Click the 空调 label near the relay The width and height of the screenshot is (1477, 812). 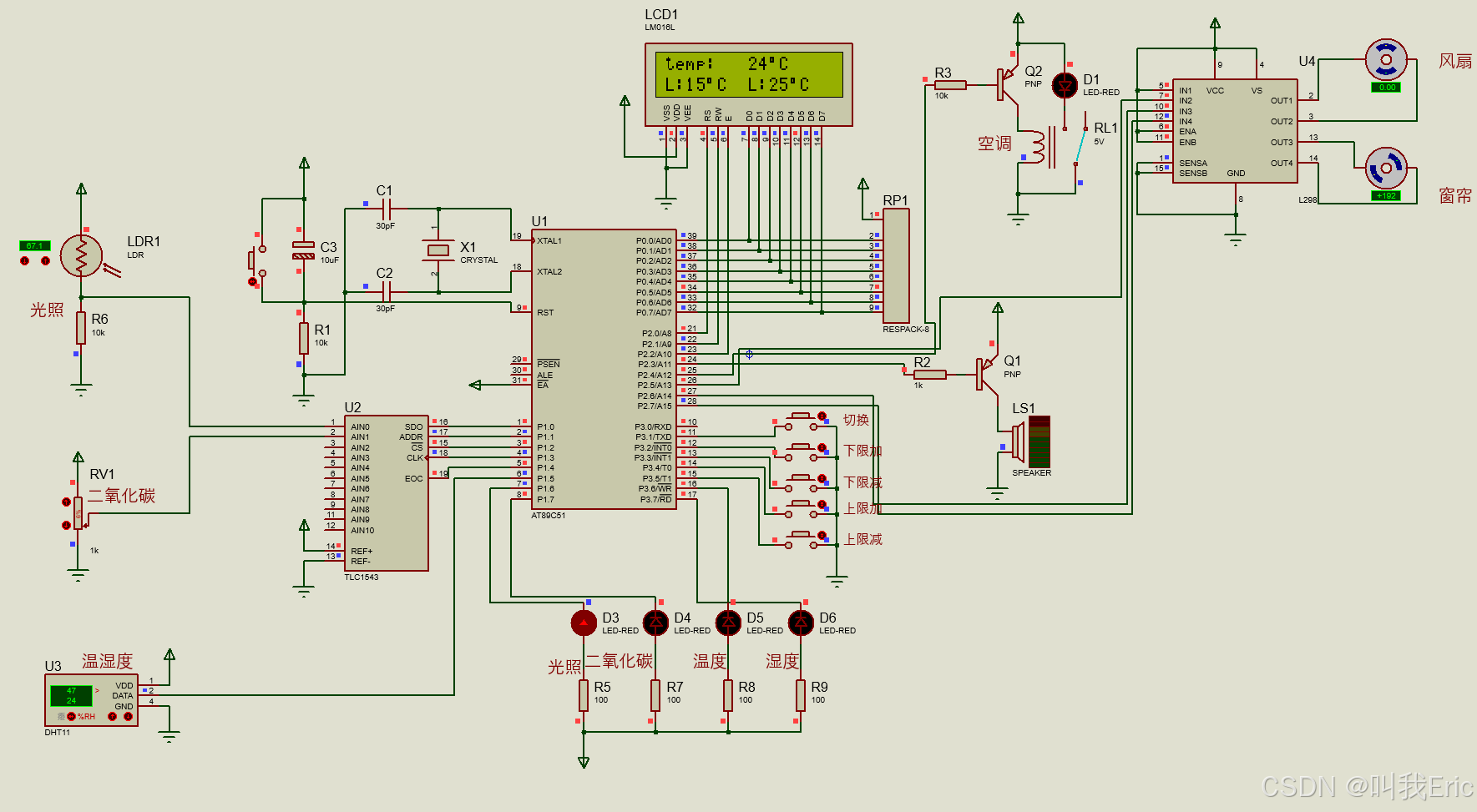tap(994, 144)
